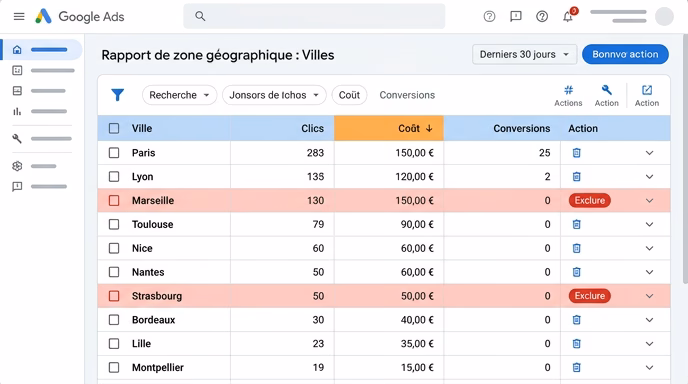Click the trash icon in Montpellier row
This screenshot has width=688, height=384.
coord(577,367)
